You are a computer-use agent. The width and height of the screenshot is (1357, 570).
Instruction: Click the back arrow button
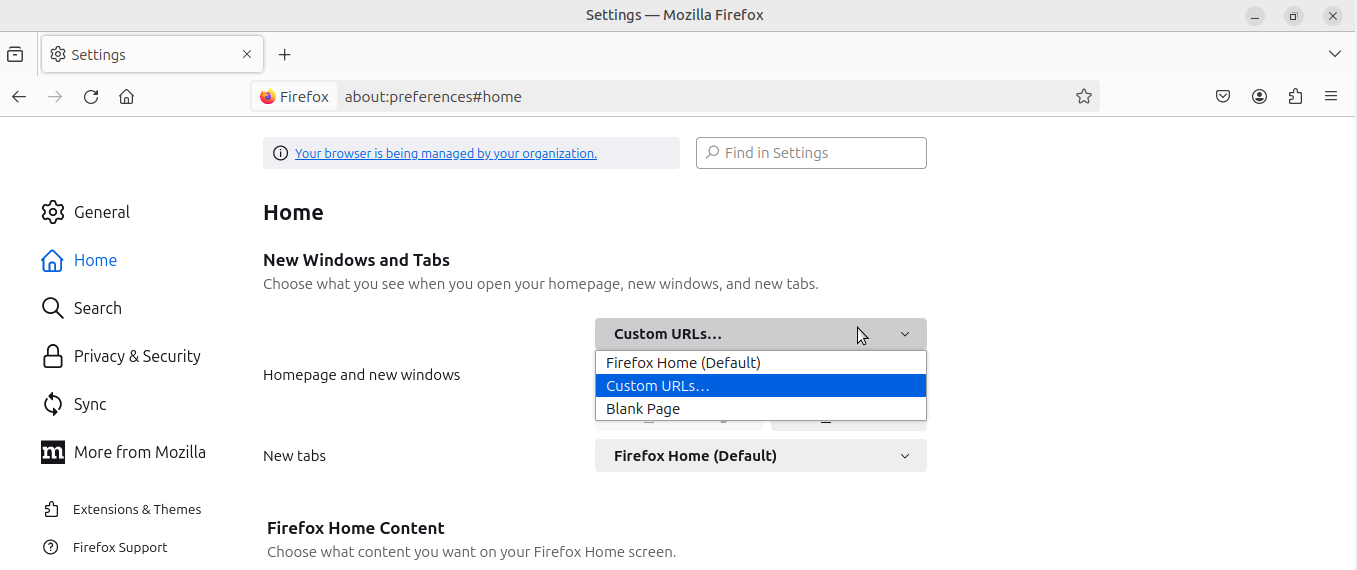tap(19, 97)
